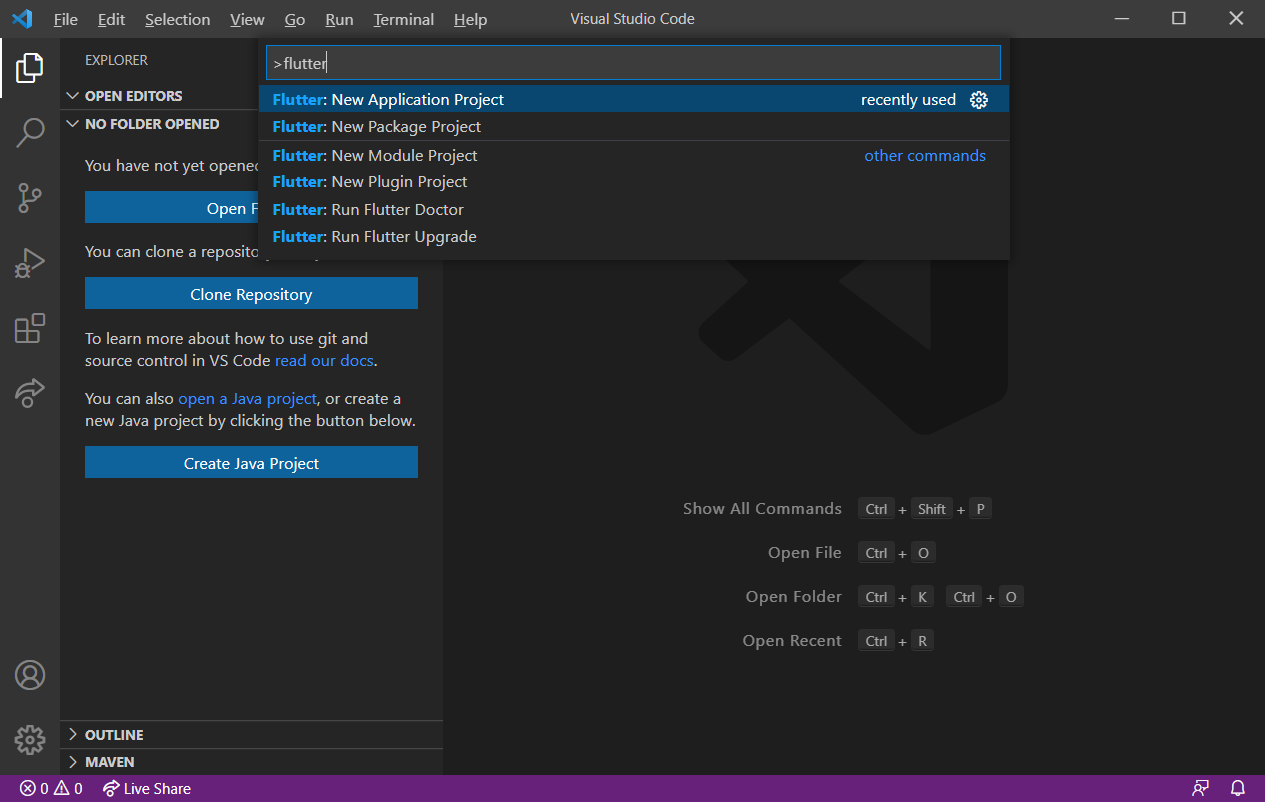Open the File menu

pyautogui.click(x=66, y=19)
